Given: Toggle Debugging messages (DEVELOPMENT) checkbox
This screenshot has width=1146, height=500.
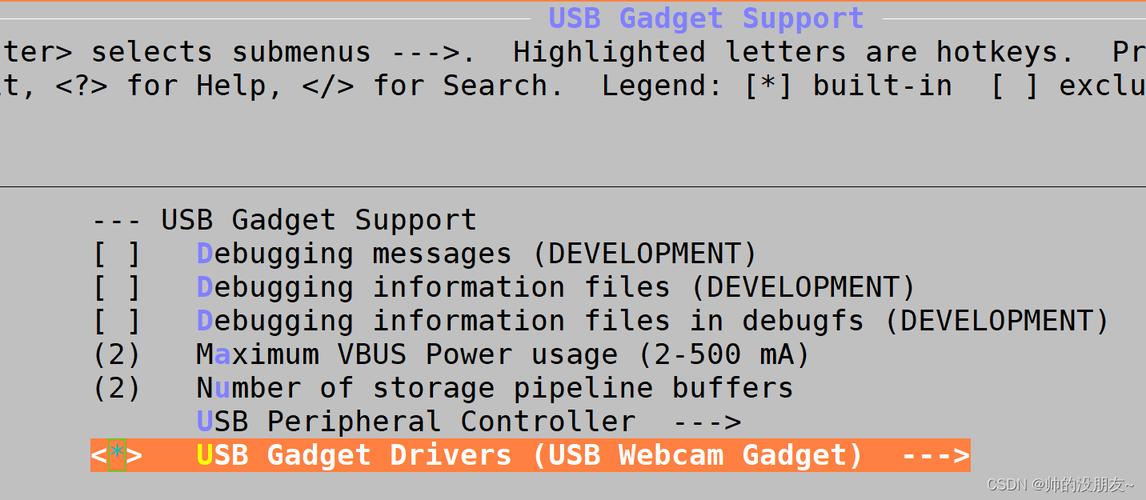Looking at the screenshot, I should tap(116, 254).
